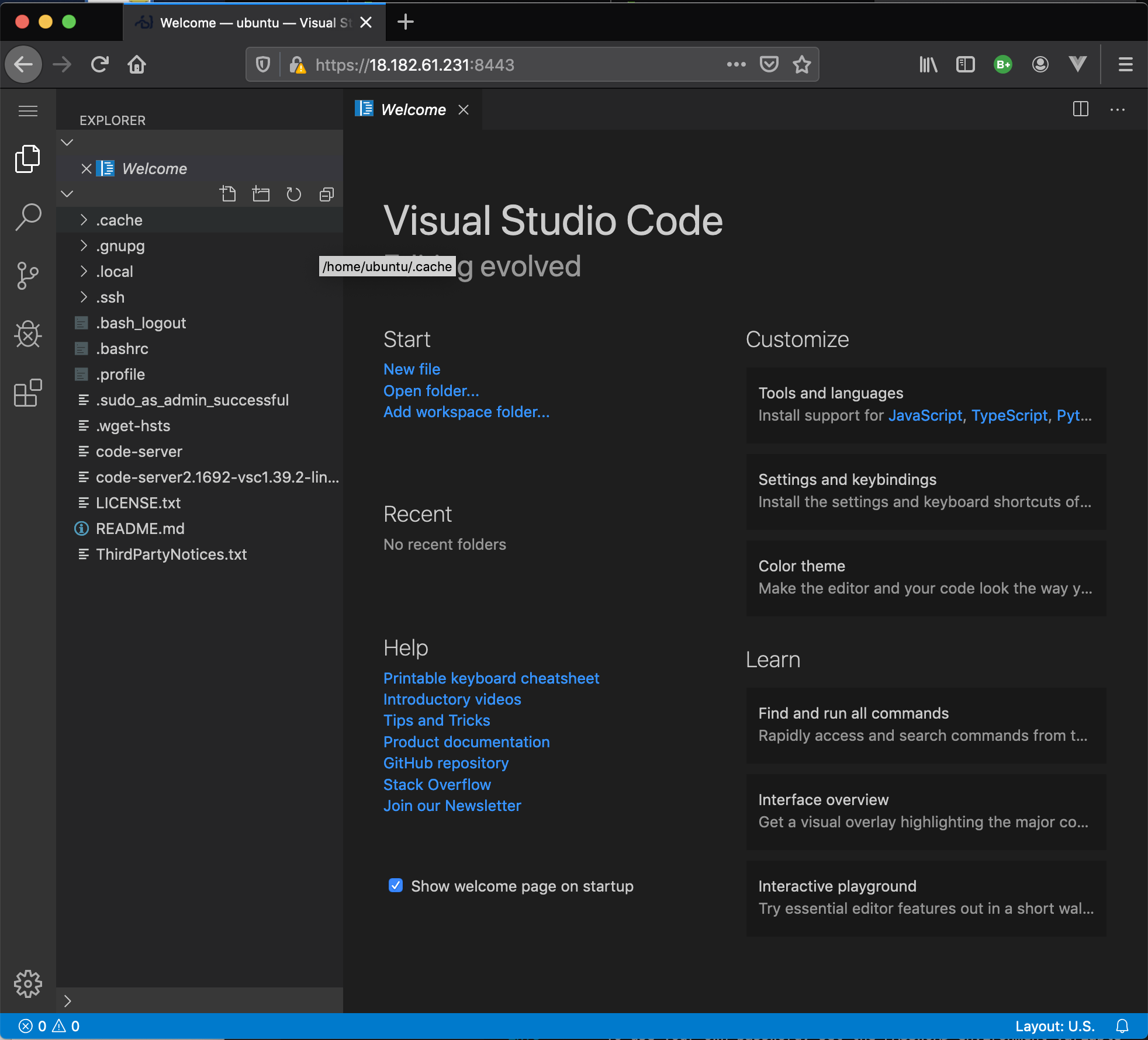Open page actions ellipsis in URL bar

pos(736,64)
